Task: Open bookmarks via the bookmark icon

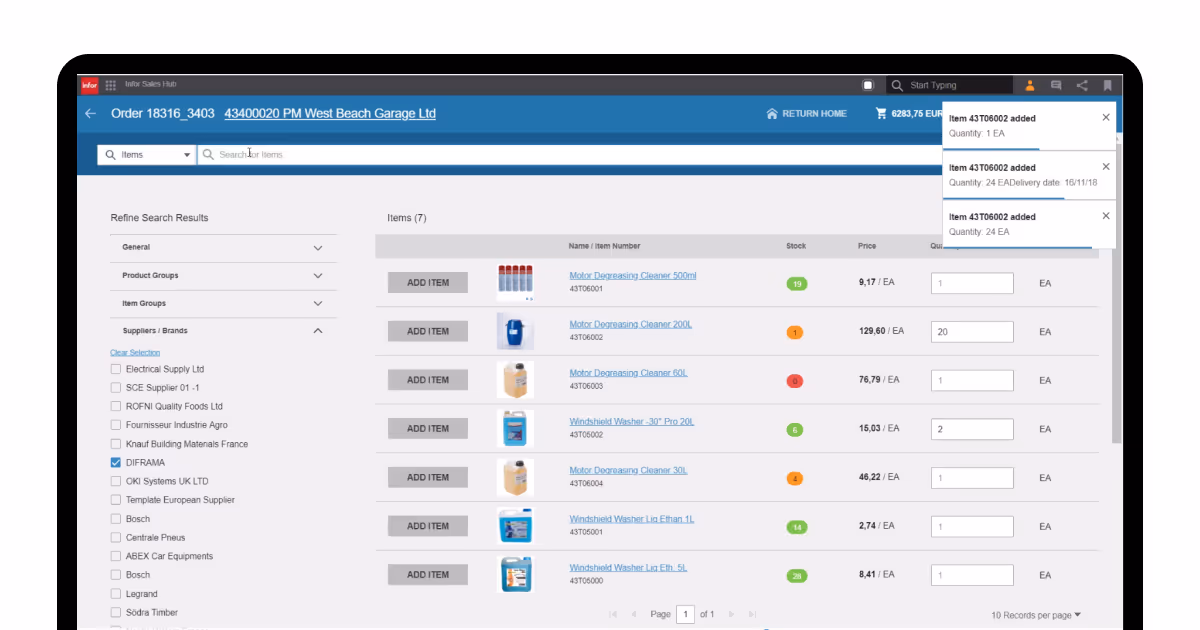Action: [x=1107, y=84]
